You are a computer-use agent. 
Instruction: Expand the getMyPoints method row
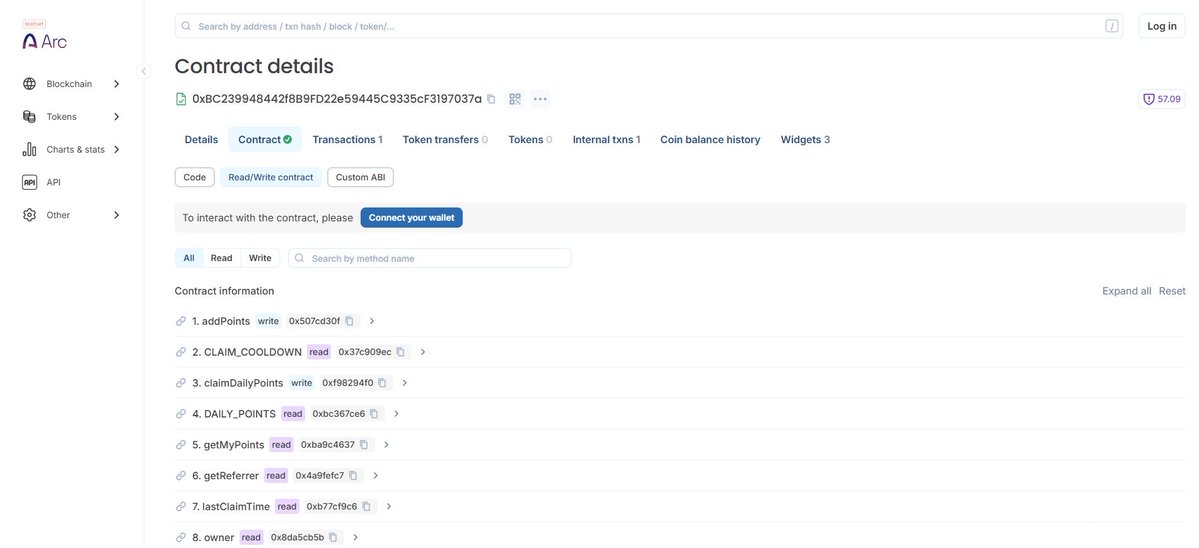386,445
